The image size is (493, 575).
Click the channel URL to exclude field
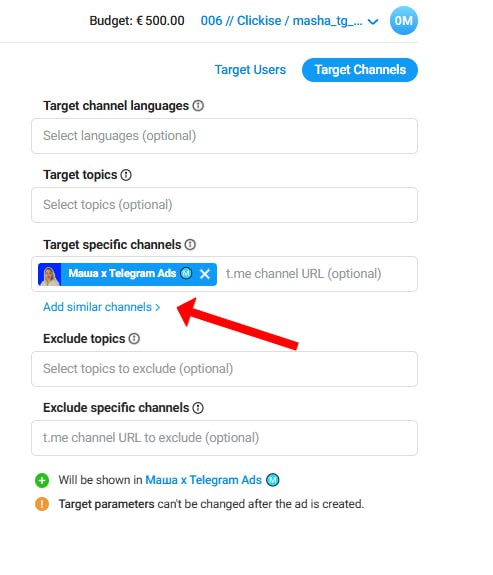coord(224,438)
